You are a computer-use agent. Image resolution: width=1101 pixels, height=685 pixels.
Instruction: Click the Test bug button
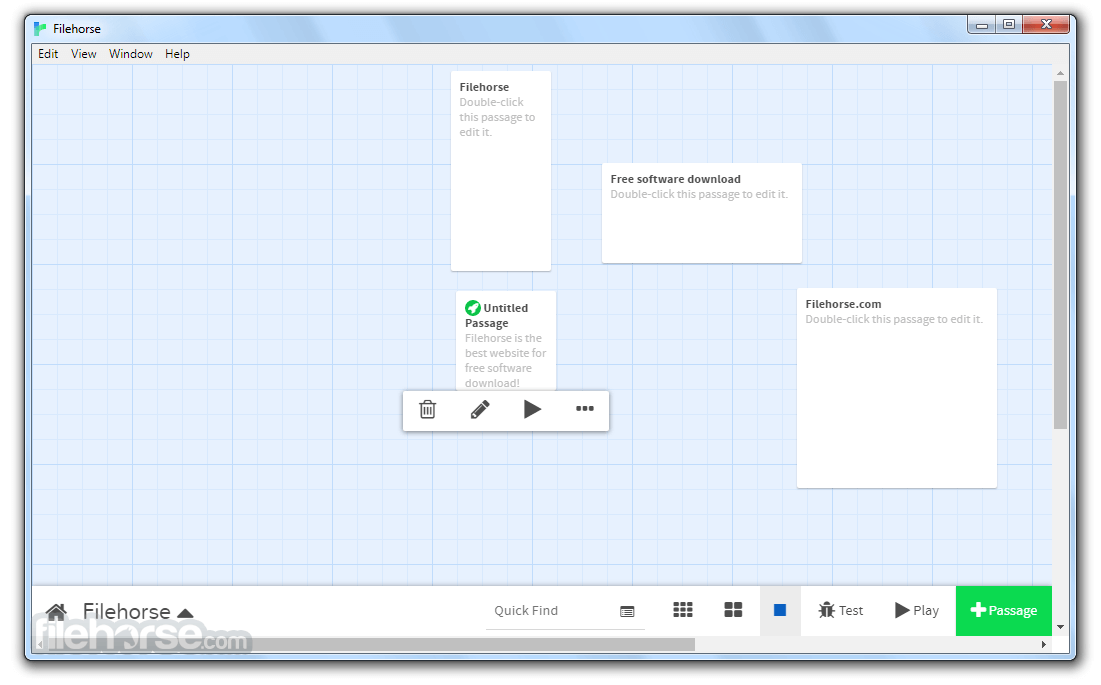(x=840, y=611)
